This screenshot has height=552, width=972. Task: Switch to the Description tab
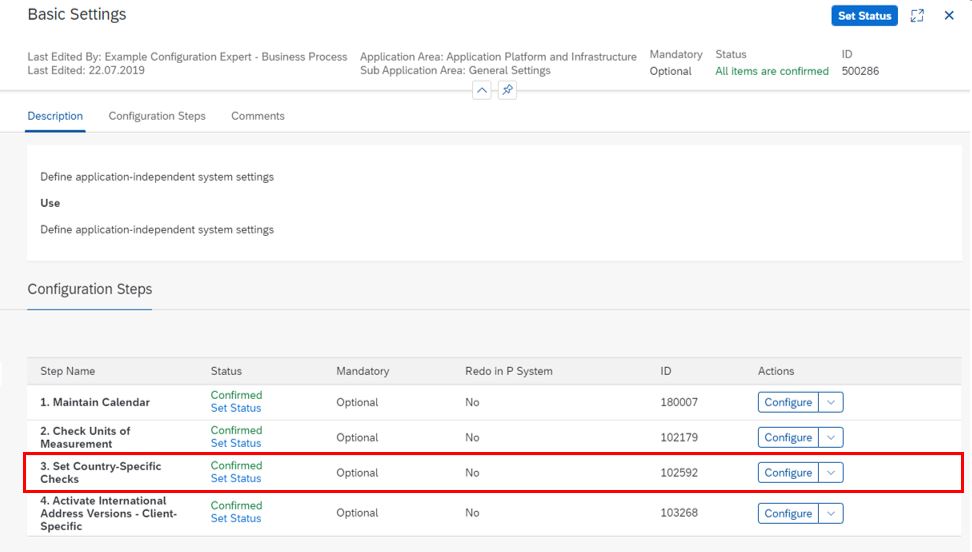click(55, 116)
